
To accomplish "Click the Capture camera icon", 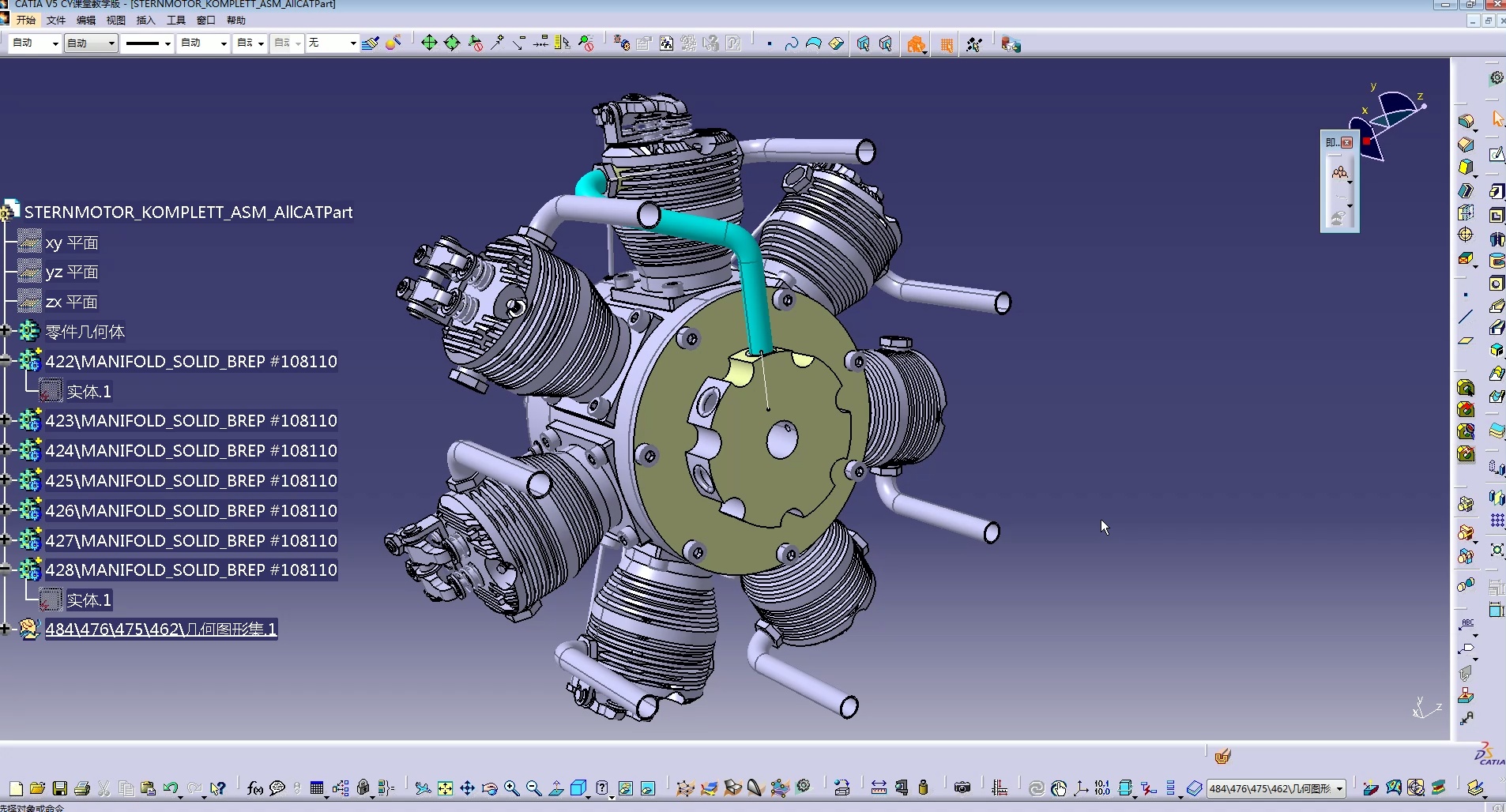I will [x=962, y=788].
